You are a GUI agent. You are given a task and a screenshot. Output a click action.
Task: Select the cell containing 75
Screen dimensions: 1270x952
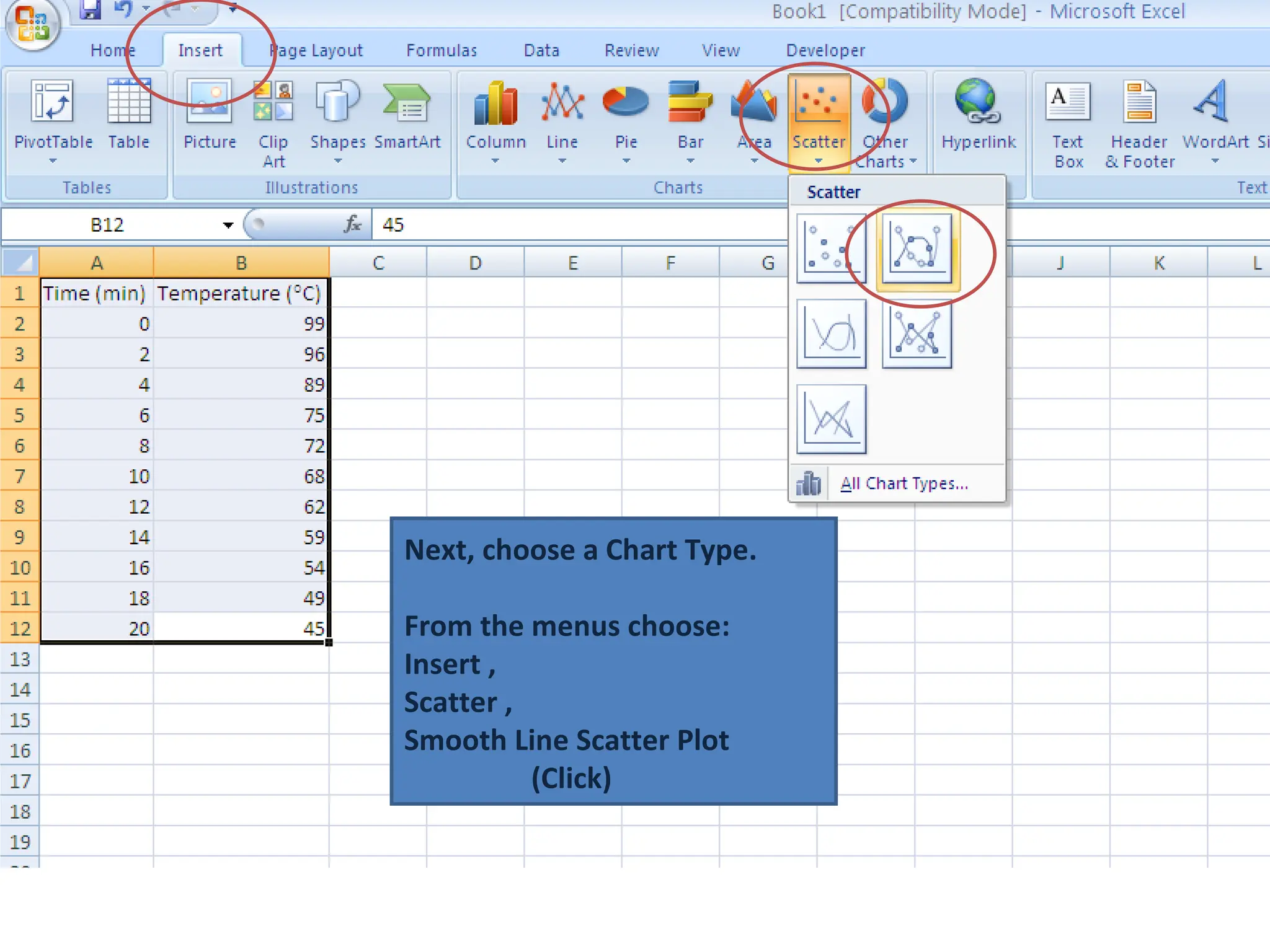(241, 415)
